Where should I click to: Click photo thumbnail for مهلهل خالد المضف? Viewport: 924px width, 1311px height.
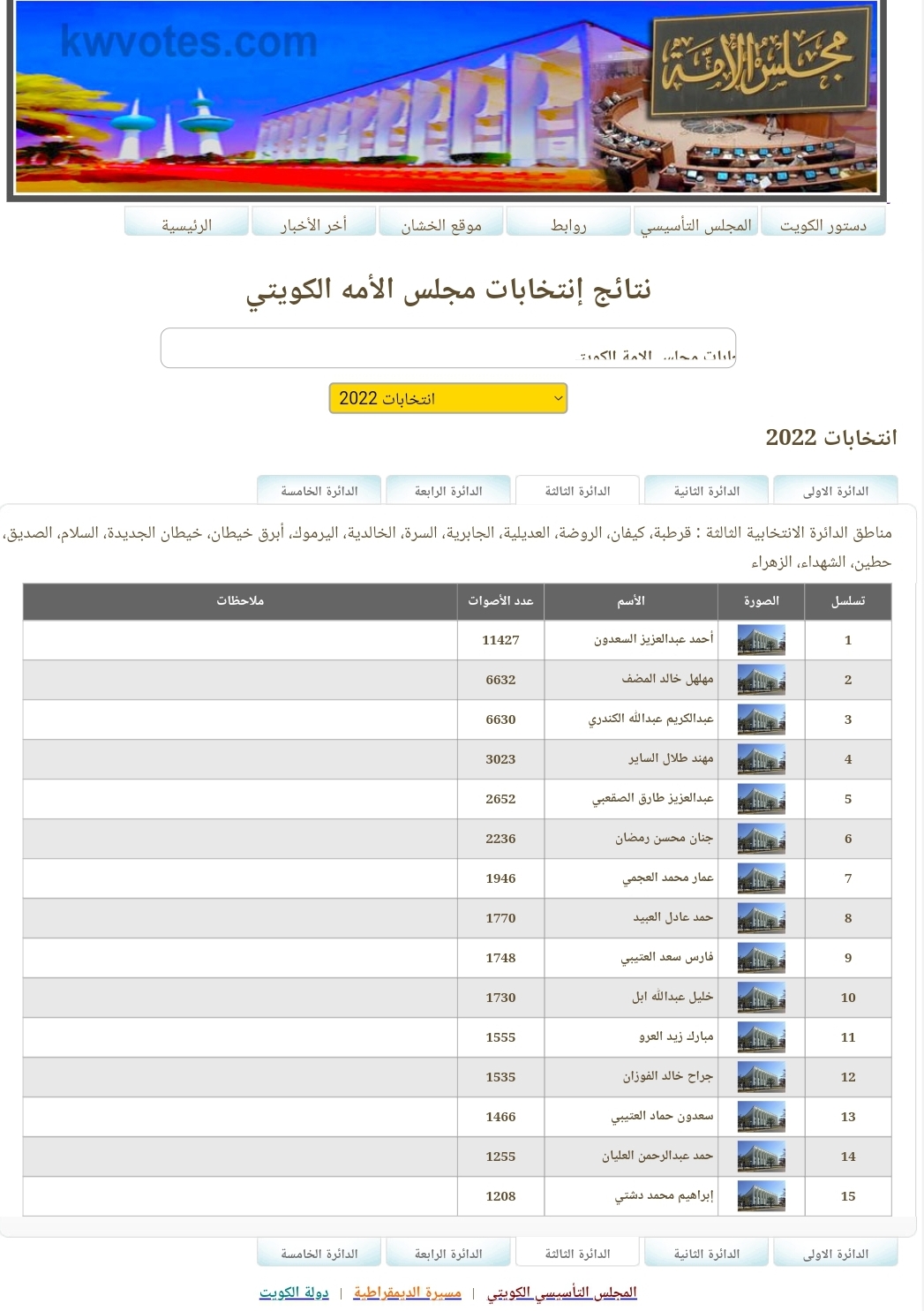[761, 680]
